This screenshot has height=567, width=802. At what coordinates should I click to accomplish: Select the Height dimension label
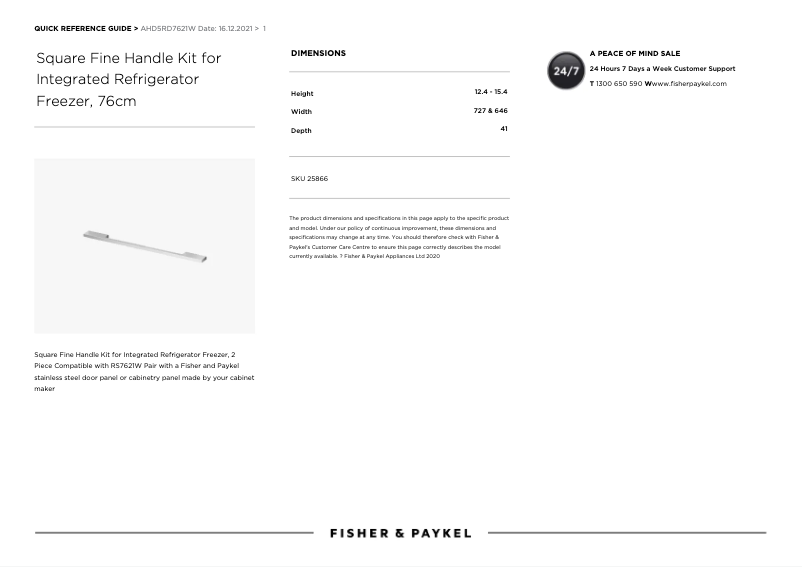[302, 94]
